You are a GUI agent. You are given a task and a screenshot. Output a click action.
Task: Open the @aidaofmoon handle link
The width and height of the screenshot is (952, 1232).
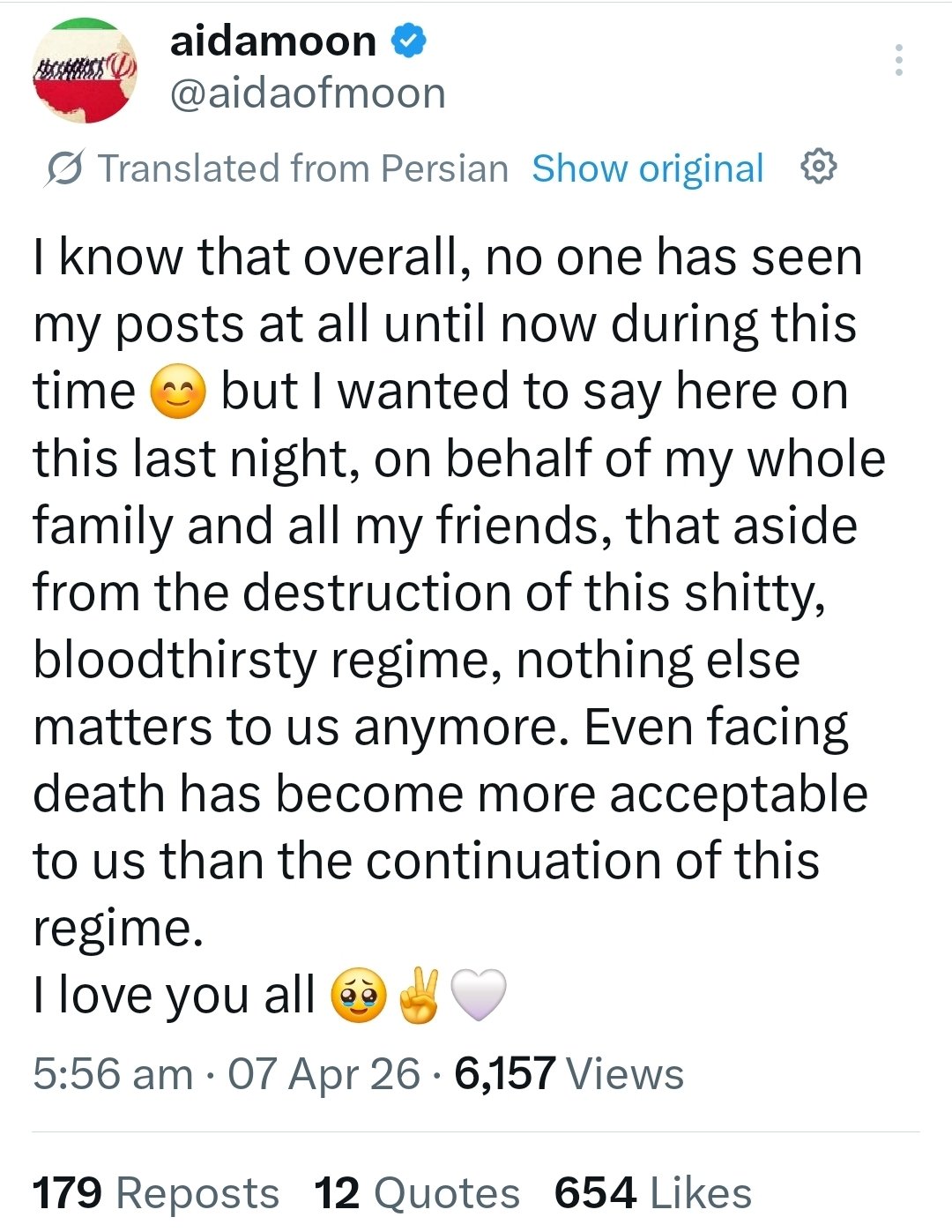(x=307, y=93)
